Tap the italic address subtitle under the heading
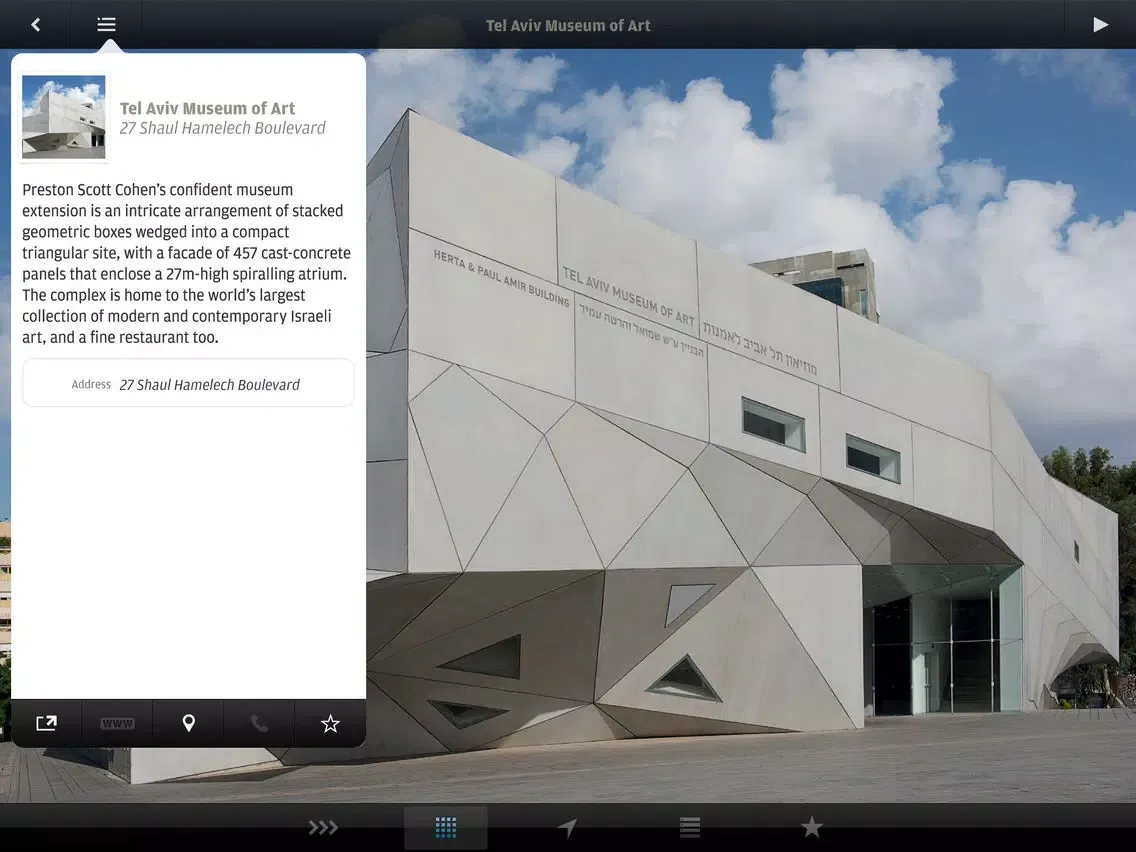The width and height of the screenshot is (1136, 852). pos(222,128)
